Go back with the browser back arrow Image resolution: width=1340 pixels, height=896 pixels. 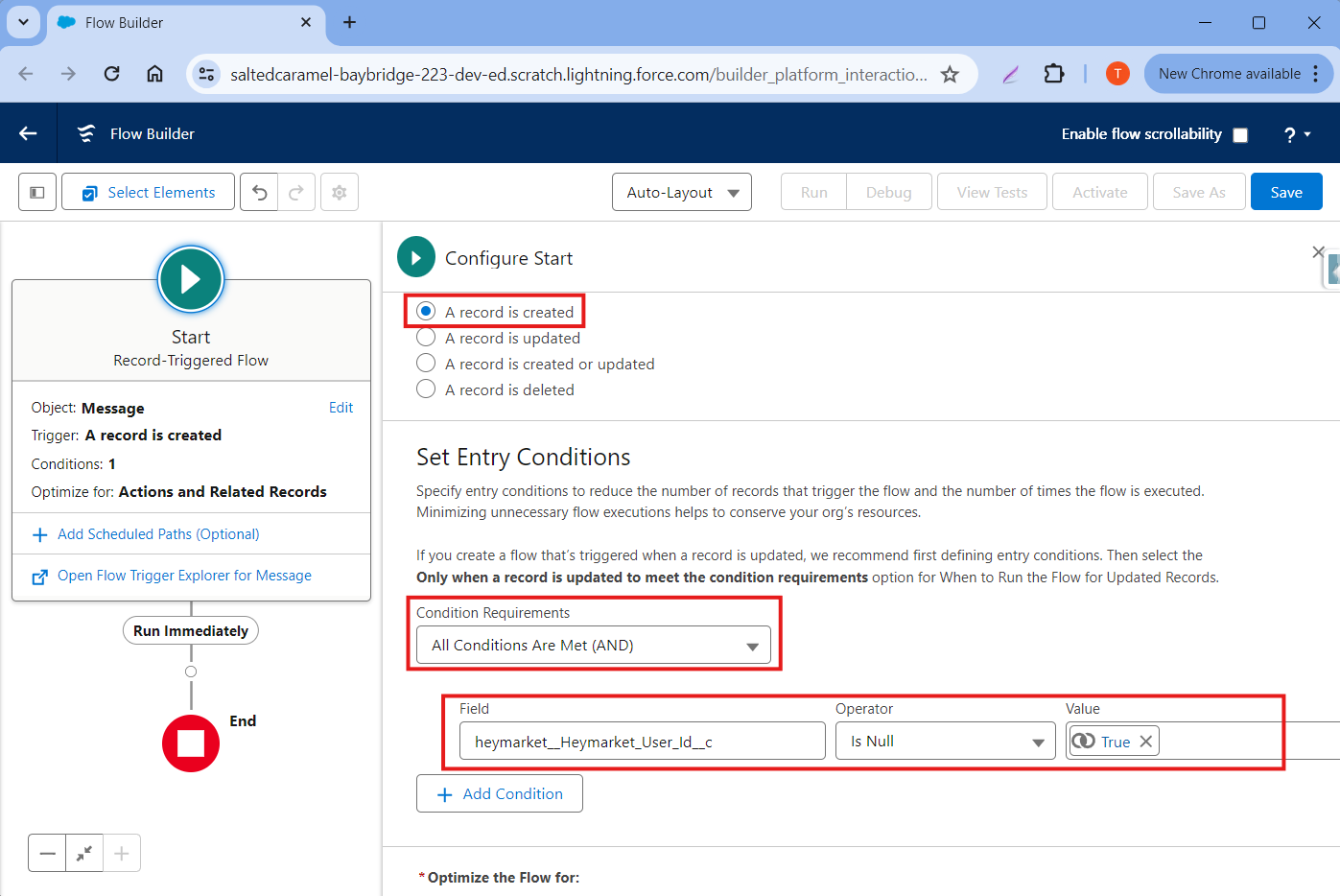(26, 74)
